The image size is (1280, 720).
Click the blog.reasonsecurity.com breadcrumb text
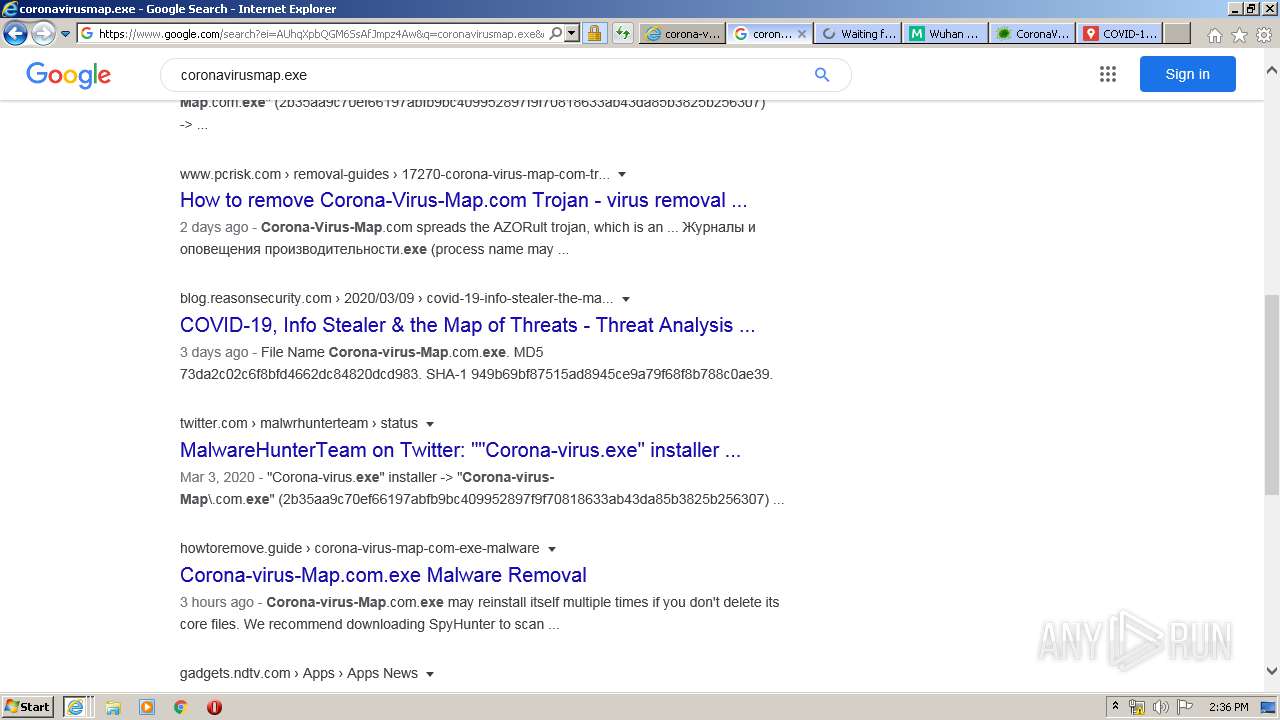coord(397,299)
